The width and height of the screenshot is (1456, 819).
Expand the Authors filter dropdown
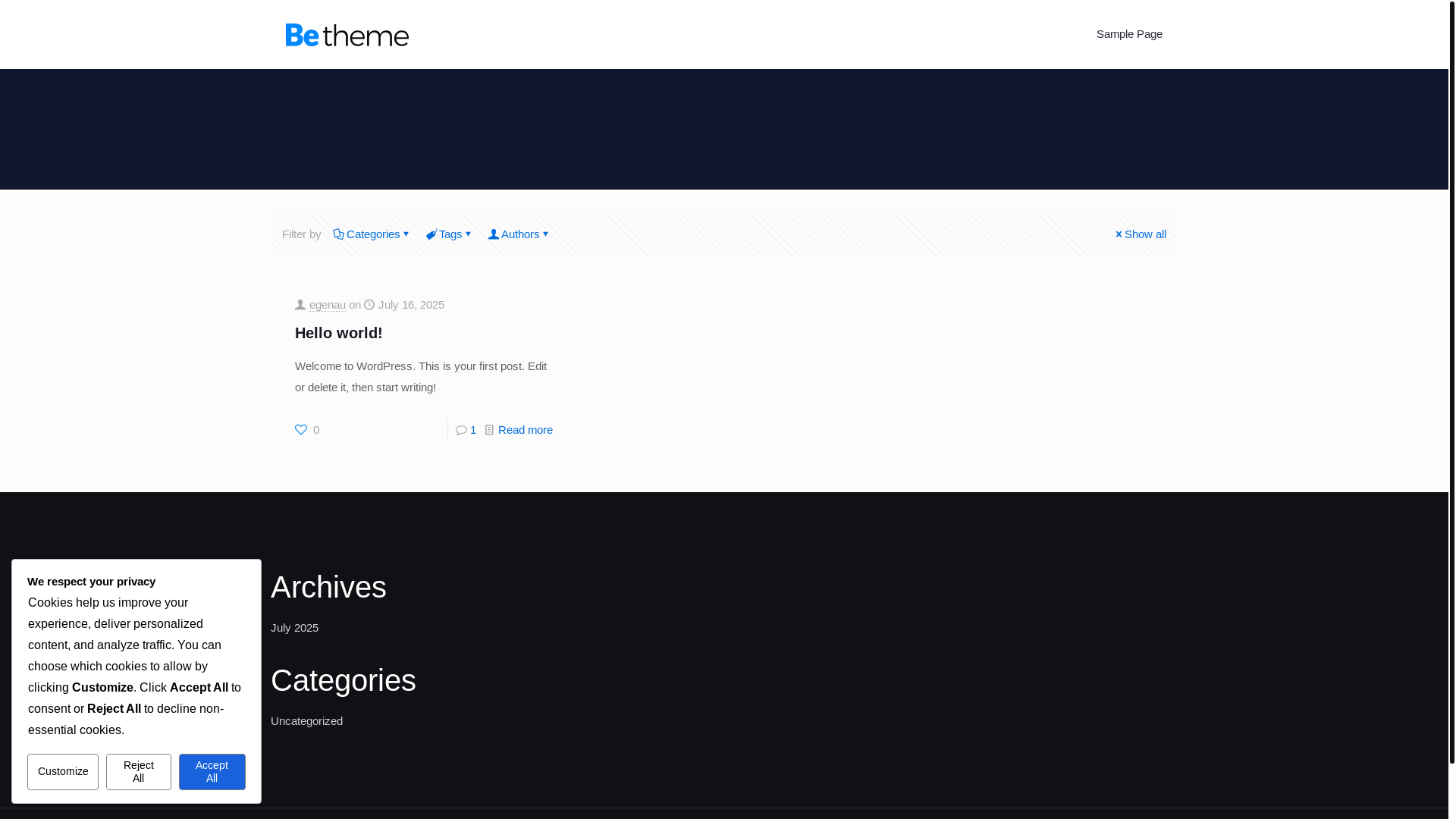point(519,234)
